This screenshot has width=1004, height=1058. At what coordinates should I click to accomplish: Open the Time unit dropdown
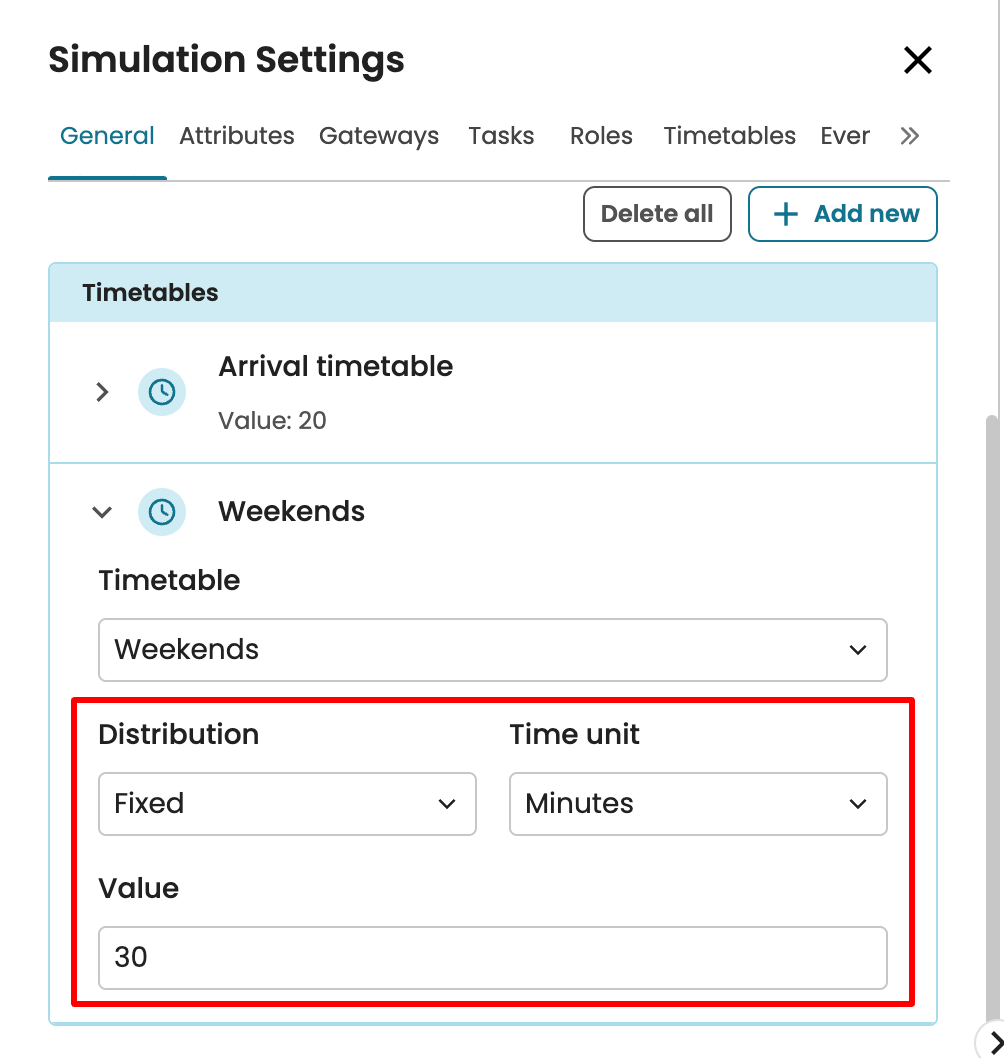click(697, 804)
